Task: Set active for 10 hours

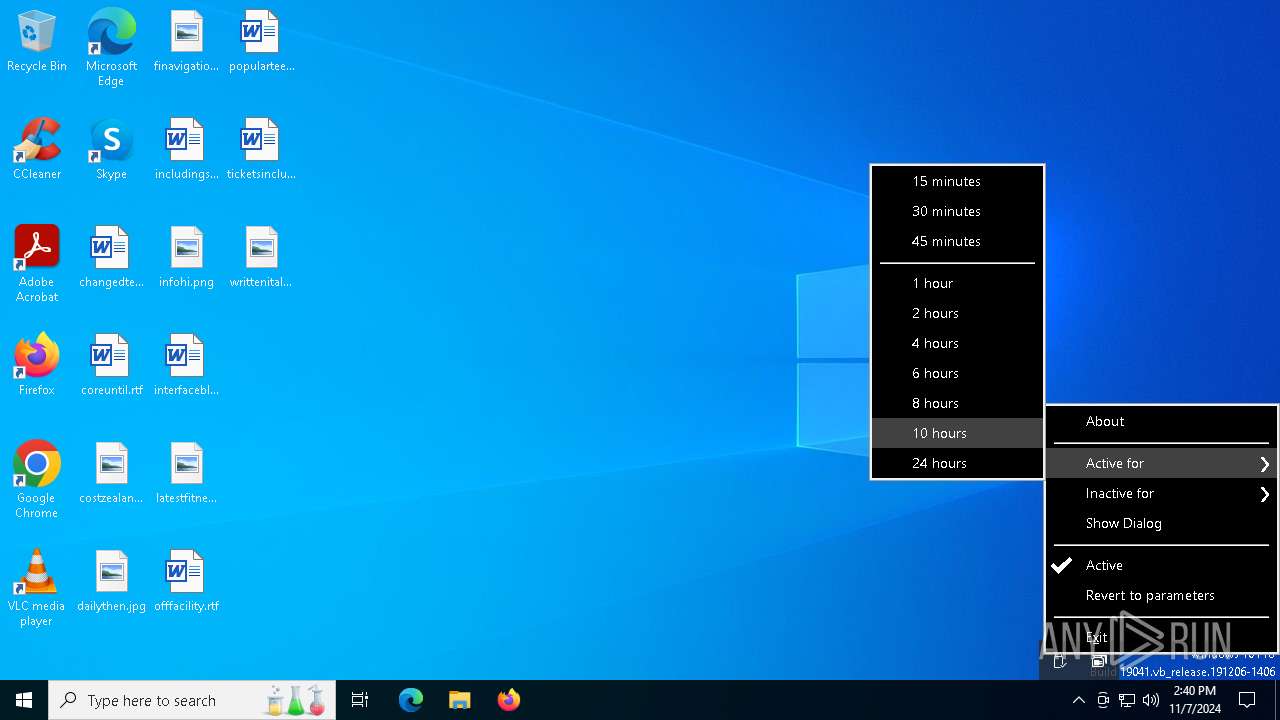Action: (957, 433)
